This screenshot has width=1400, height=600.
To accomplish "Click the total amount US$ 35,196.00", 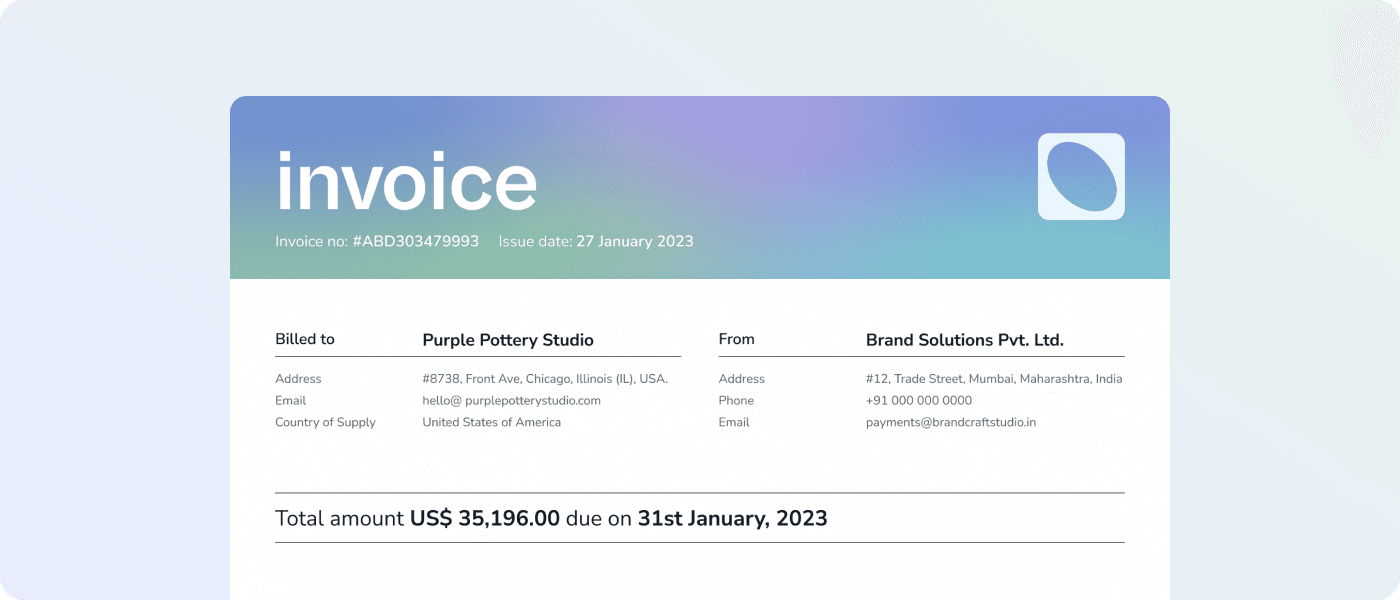I will click(x=485, y=518).
